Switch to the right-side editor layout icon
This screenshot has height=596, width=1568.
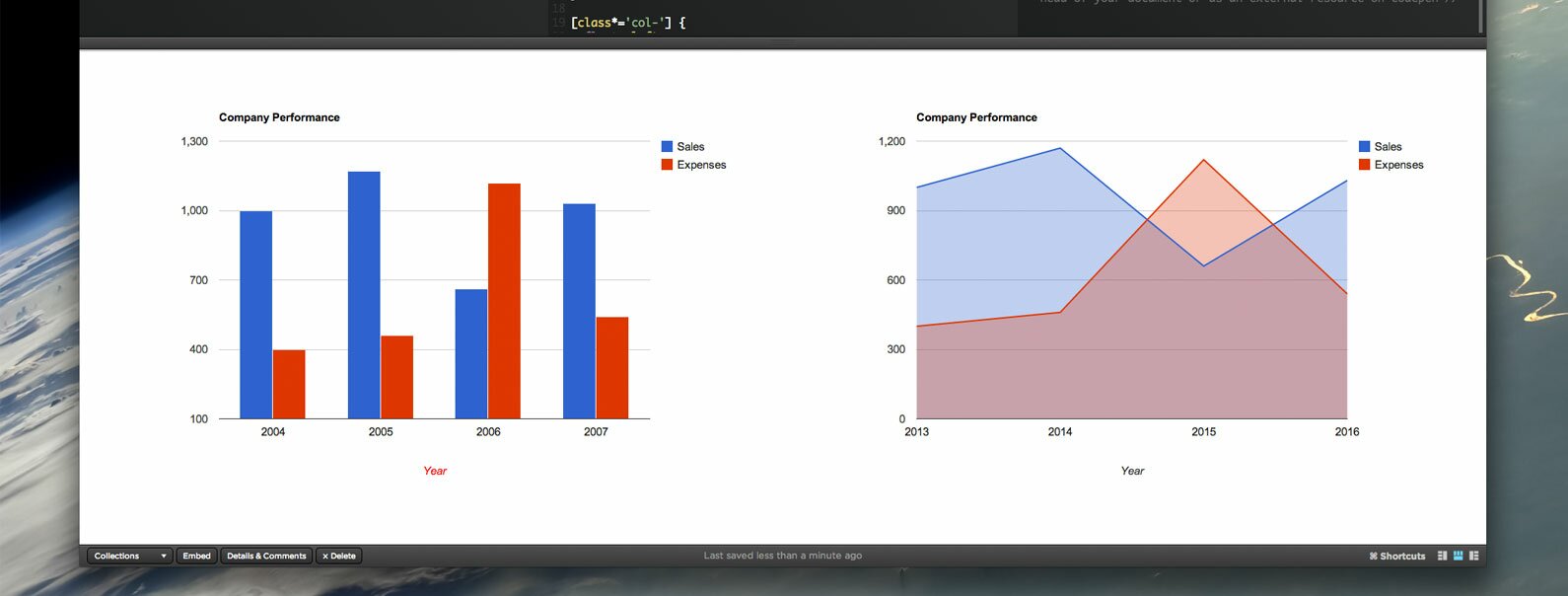click(x=1473, y=556)
